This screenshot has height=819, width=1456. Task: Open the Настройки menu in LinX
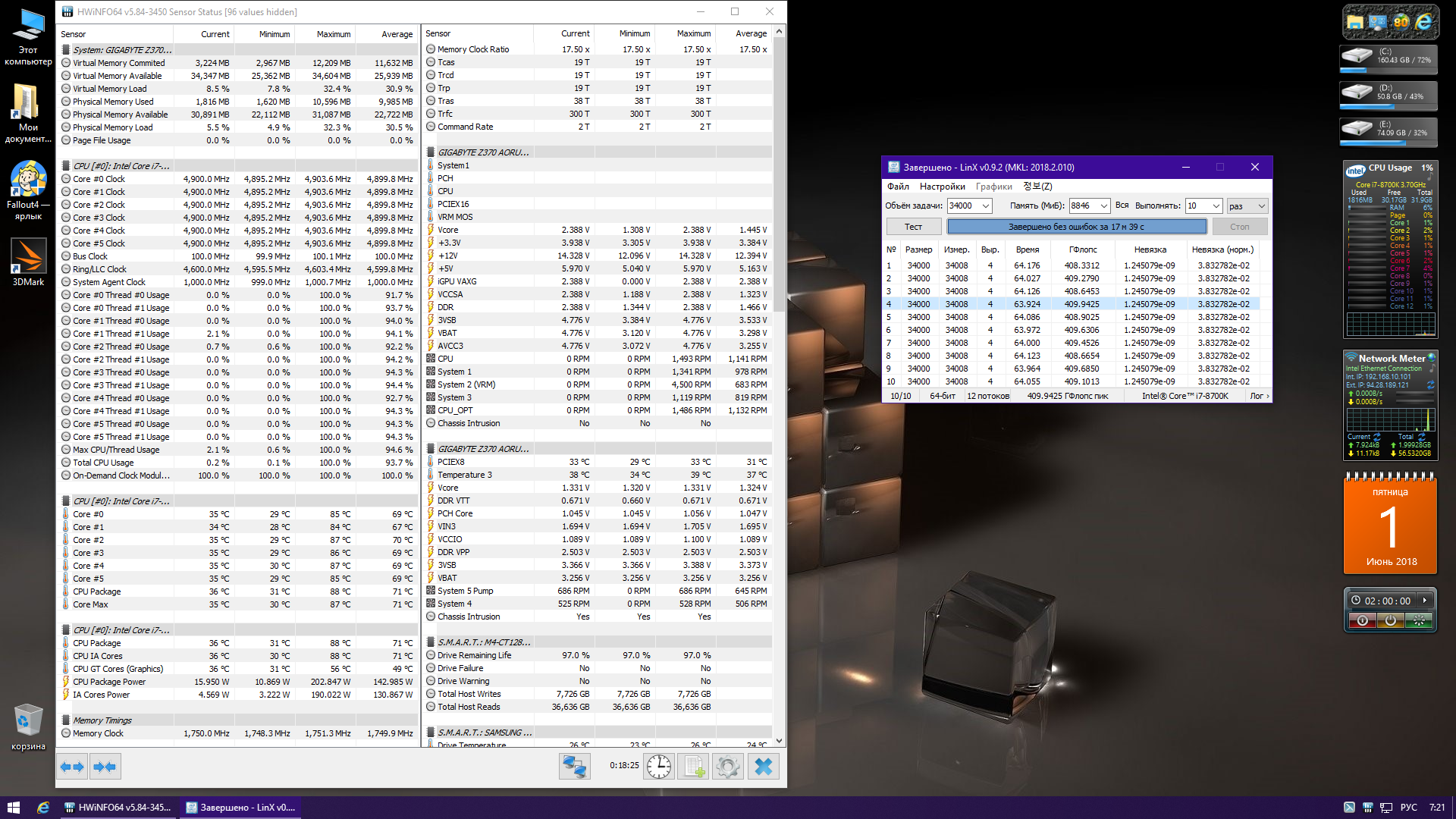[942, 187]
